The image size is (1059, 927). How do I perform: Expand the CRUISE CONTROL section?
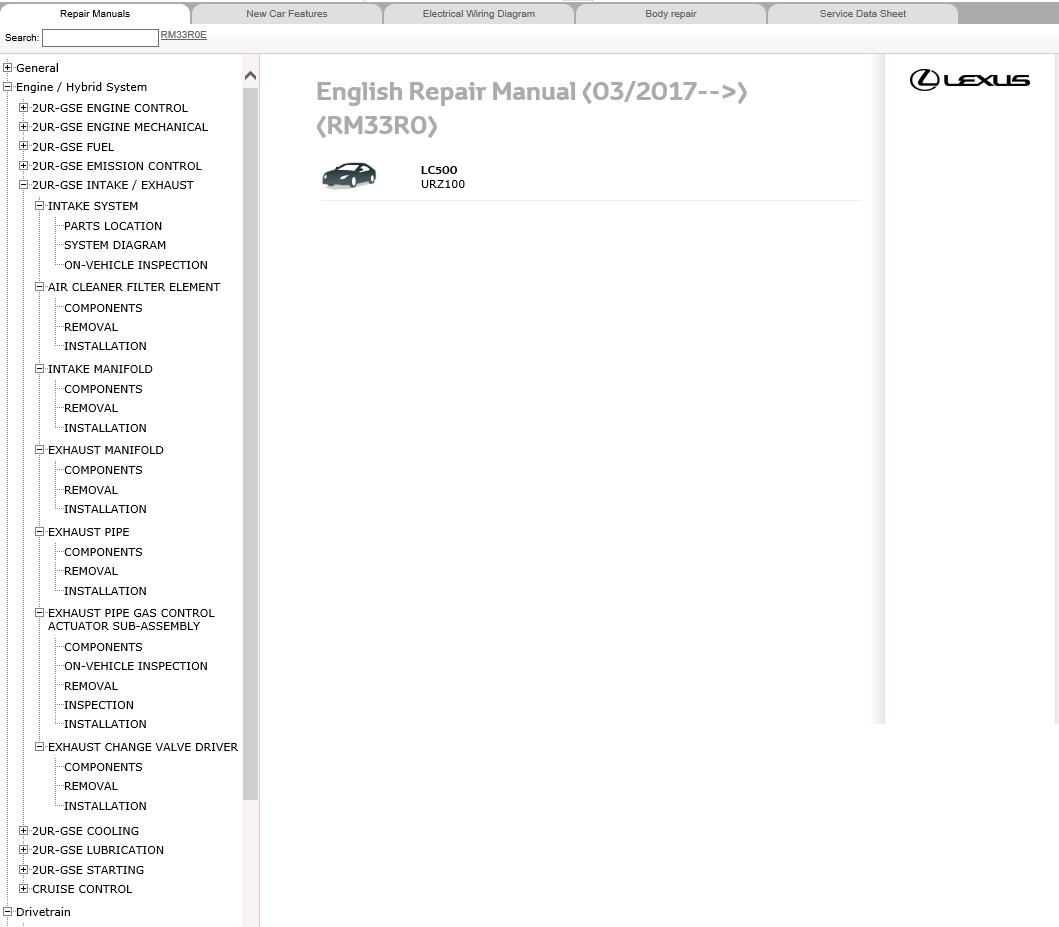pos(24,889)
